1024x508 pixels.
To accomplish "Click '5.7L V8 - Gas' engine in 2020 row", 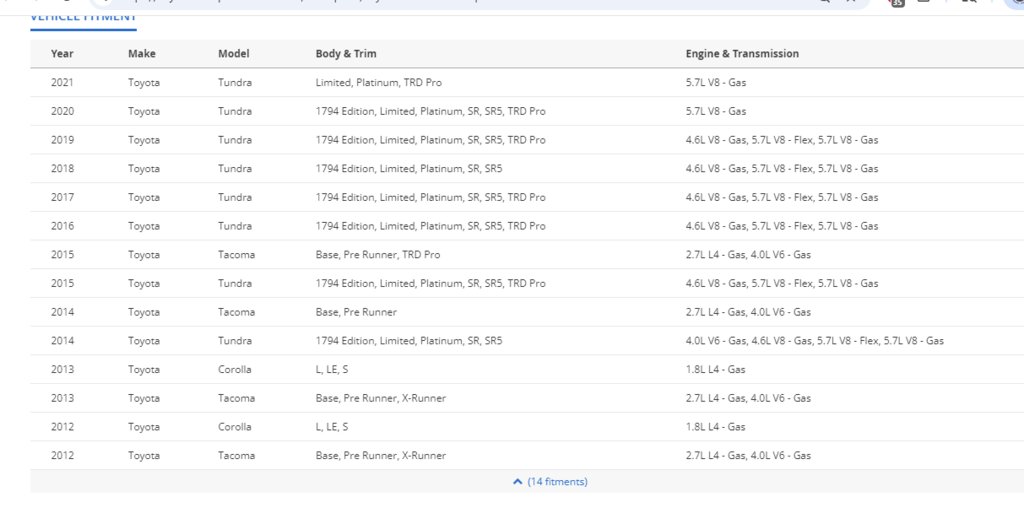I will pyautogui.click(x=716, y=112).
